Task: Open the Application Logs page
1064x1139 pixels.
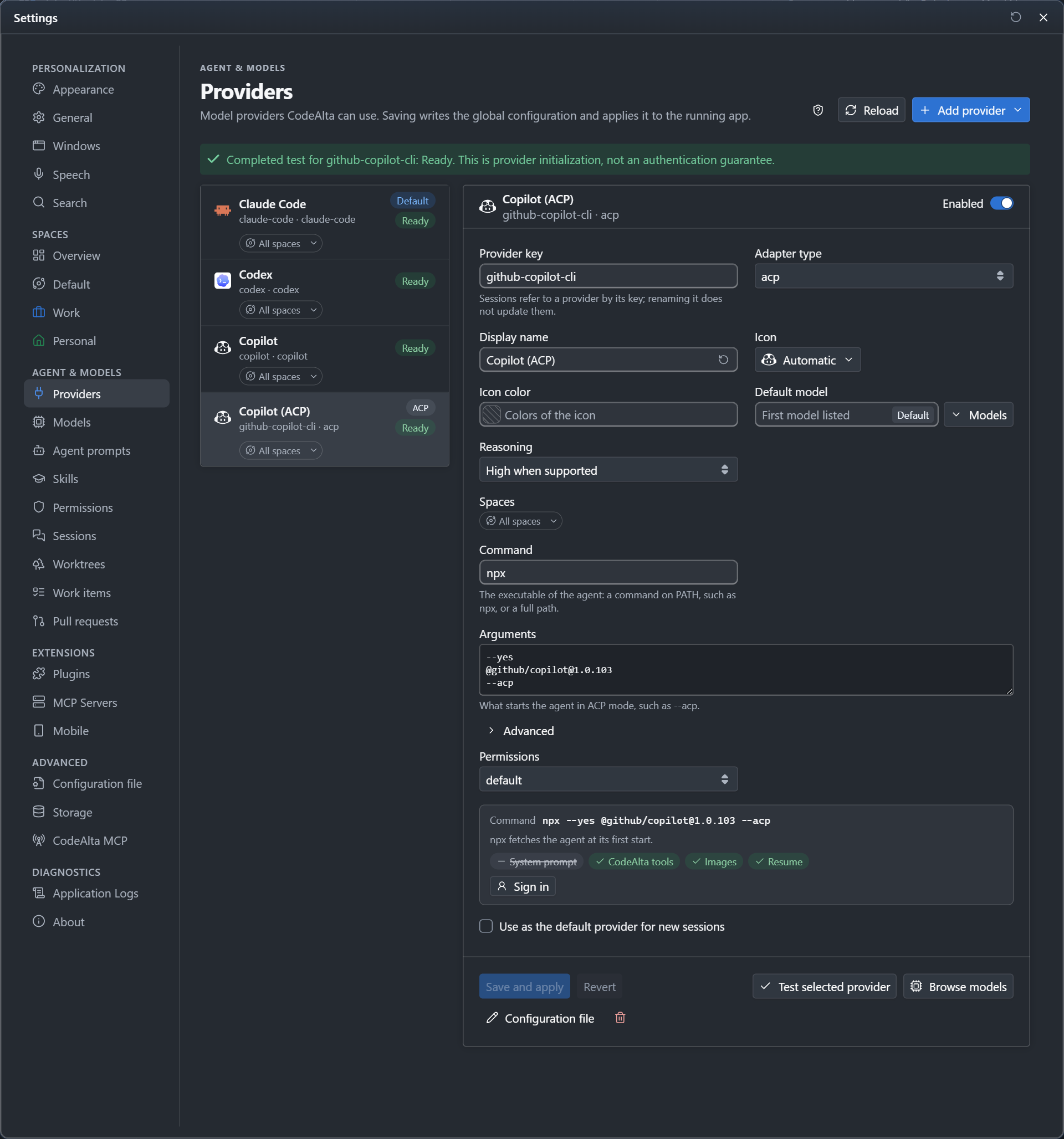Action: click(95, 893)
